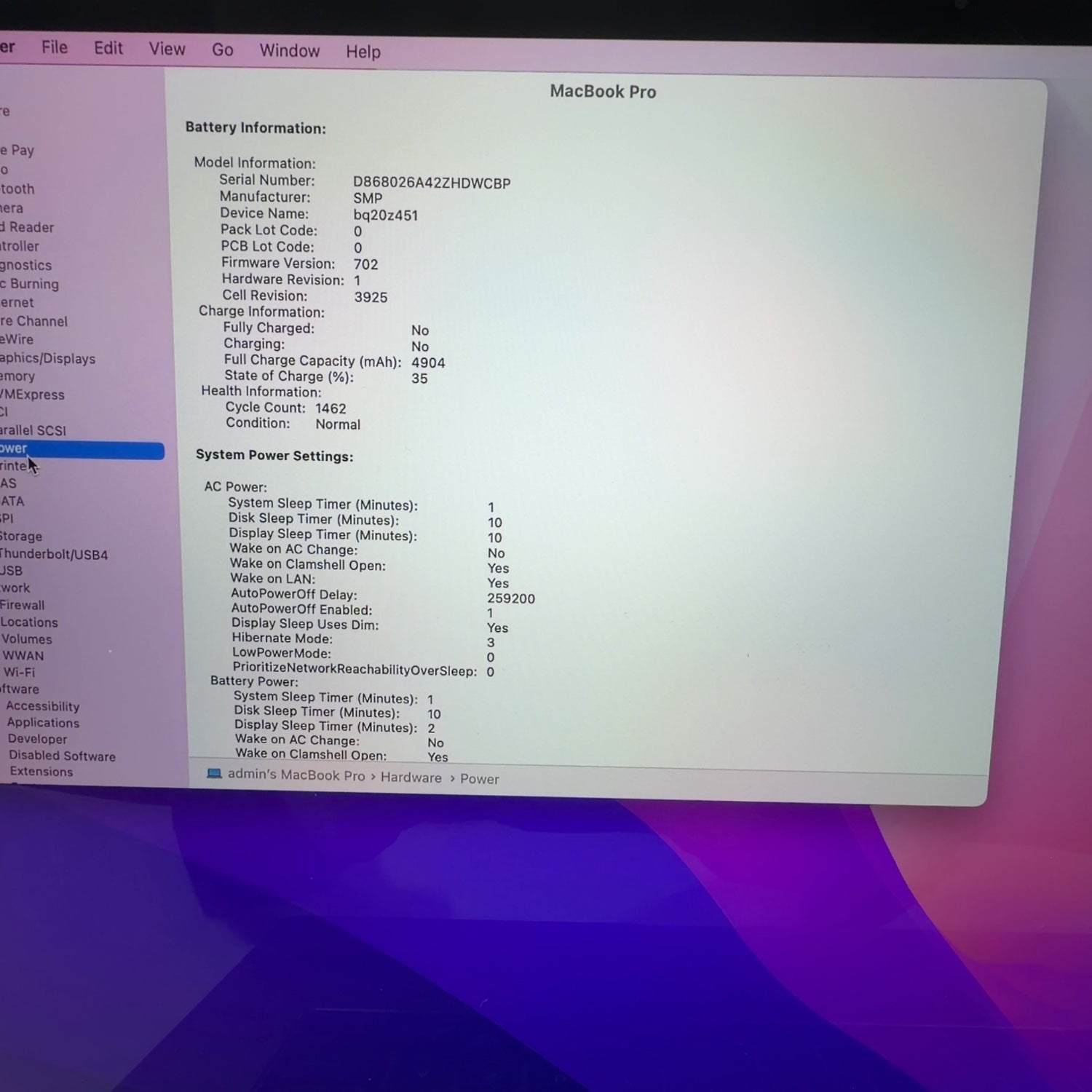The width and height of the screenshot is (1092, 1092).
Task: Select Storage in the hardware list
Action: [x=21, y=537]
